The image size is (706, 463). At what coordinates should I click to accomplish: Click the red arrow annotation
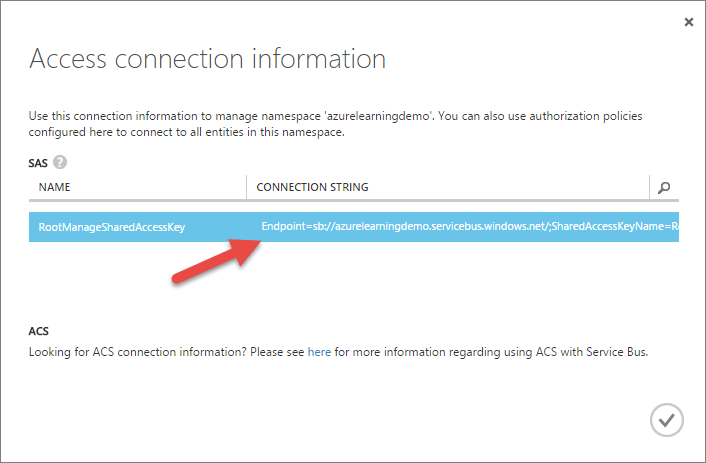click(217, 261)
